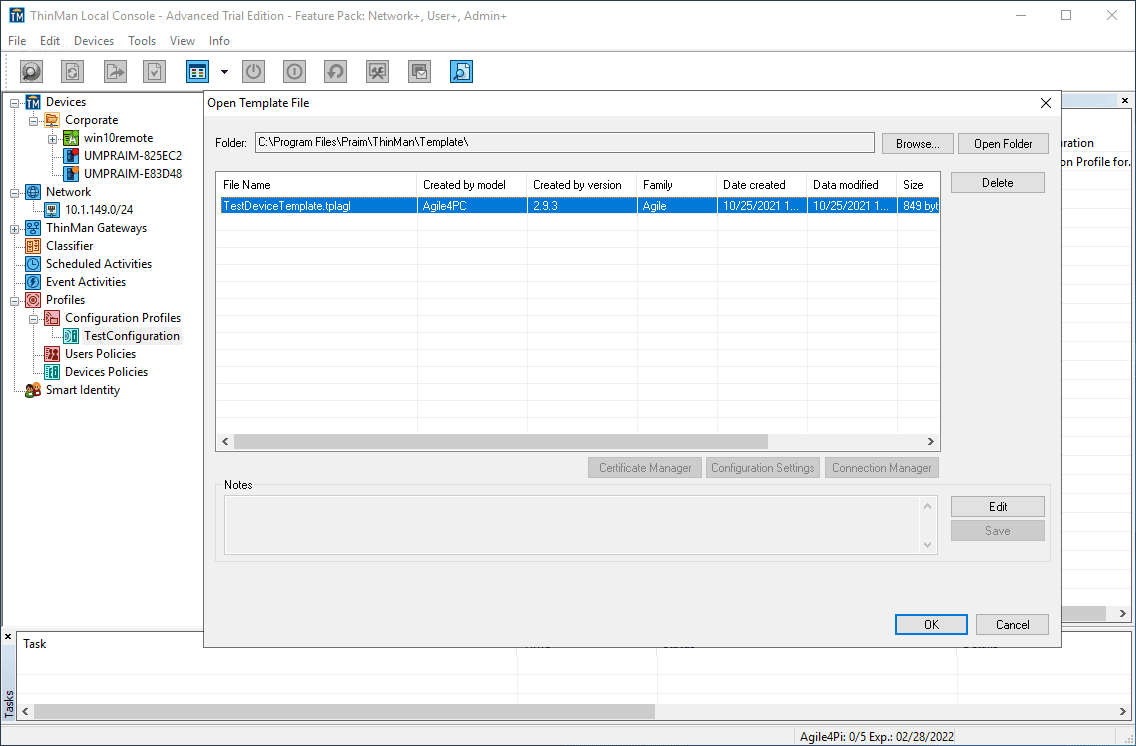Click the remote assistance tools toolbar icon
The height and width of the screenshot is (746, 1136).
pyautogui.click(x=377, y=72)
